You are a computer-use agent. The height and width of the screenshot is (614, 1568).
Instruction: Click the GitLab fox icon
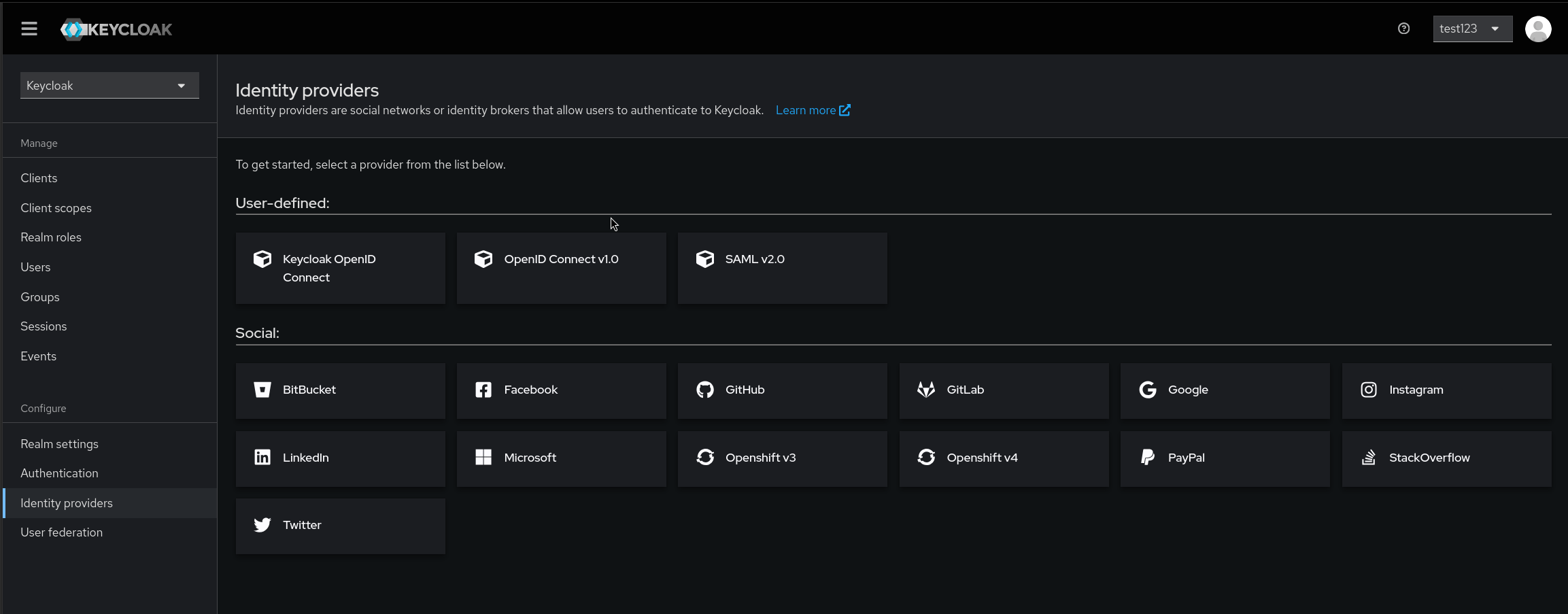click(x=926, y=390)
